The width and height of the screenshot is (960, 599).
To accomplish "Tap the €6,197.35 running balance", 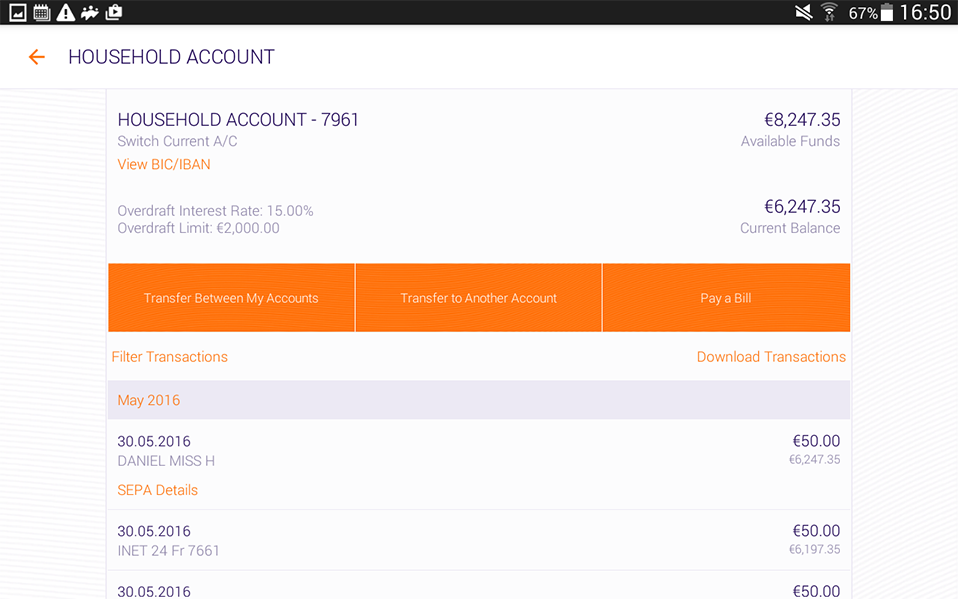I will [814, 549].
